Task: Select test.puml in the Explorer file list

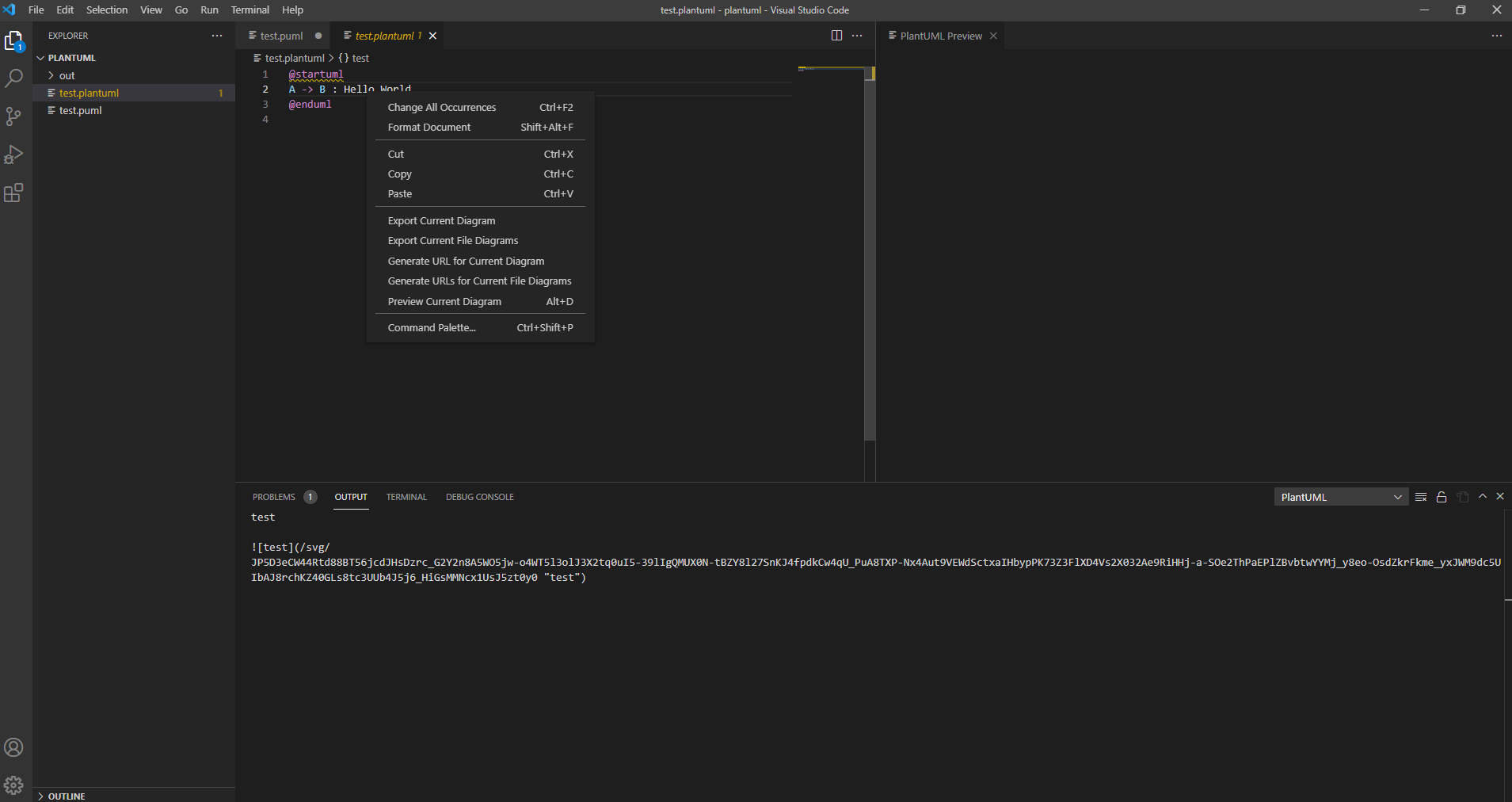Action: click(x=80, y=110)
